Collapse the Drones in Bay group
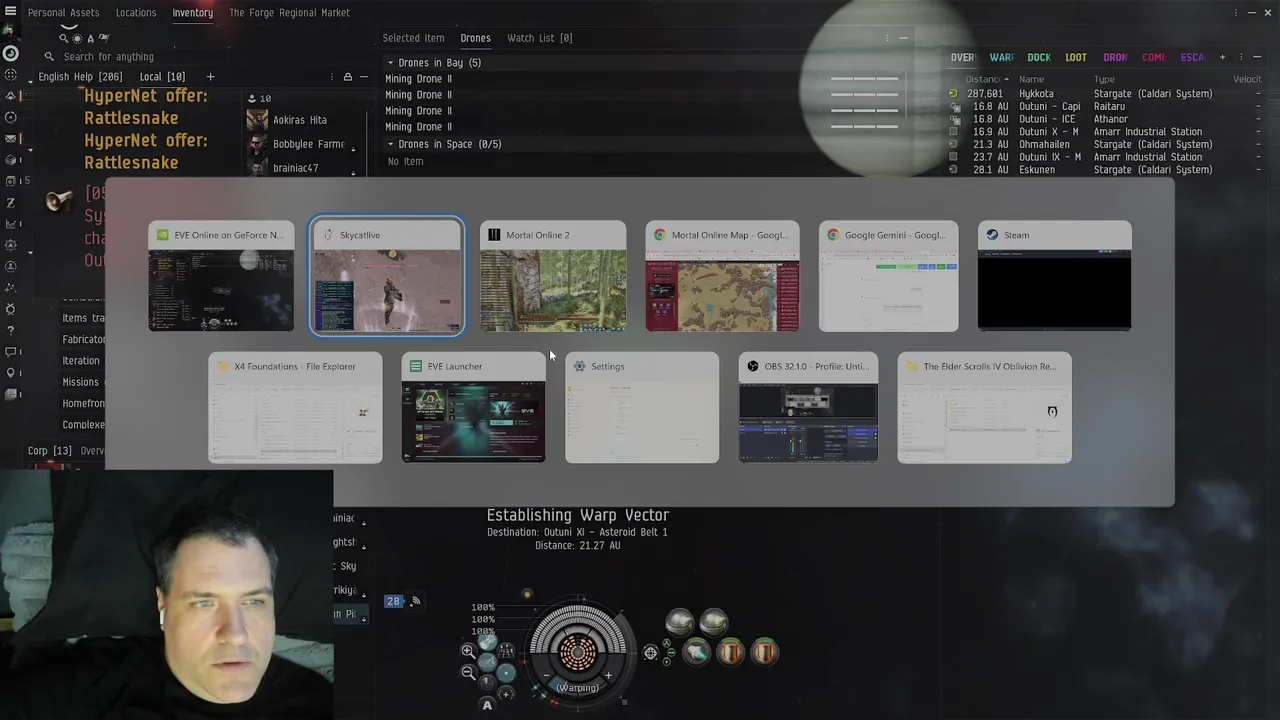1280x720 pixels. tap(391, 63)
